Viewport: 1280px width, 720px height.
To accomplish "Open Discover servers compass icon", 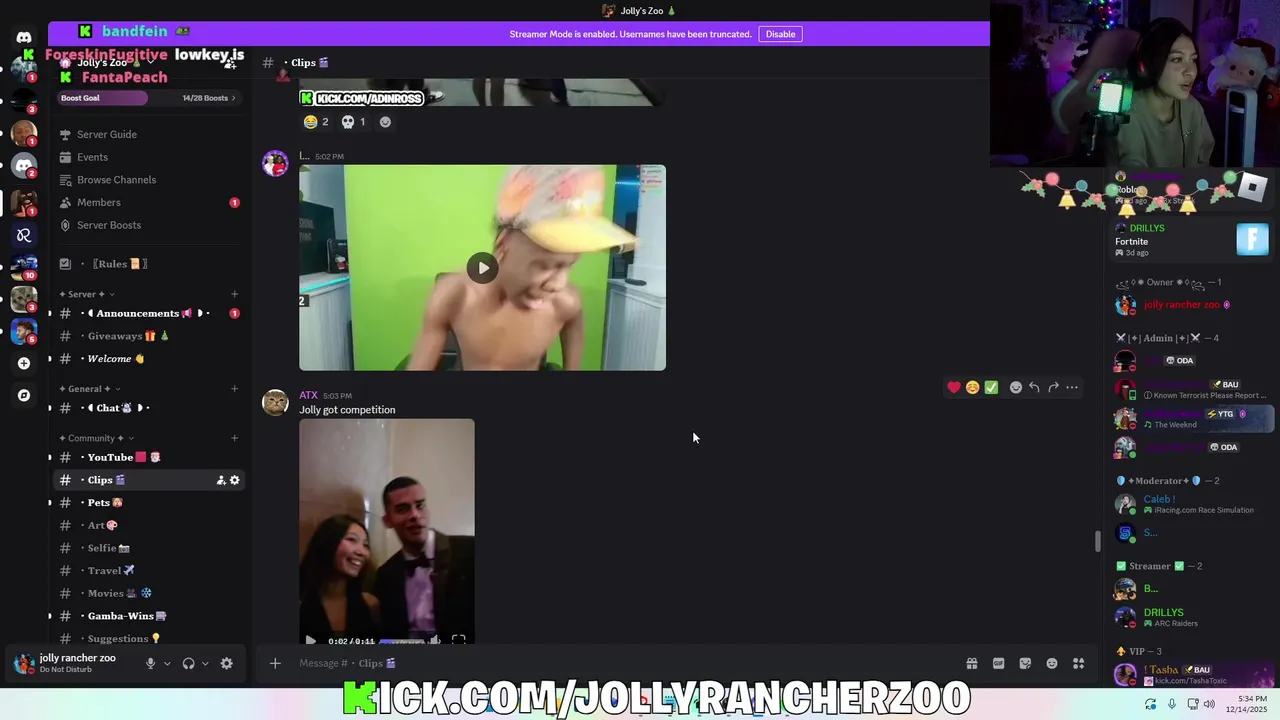I will (24, 395).
